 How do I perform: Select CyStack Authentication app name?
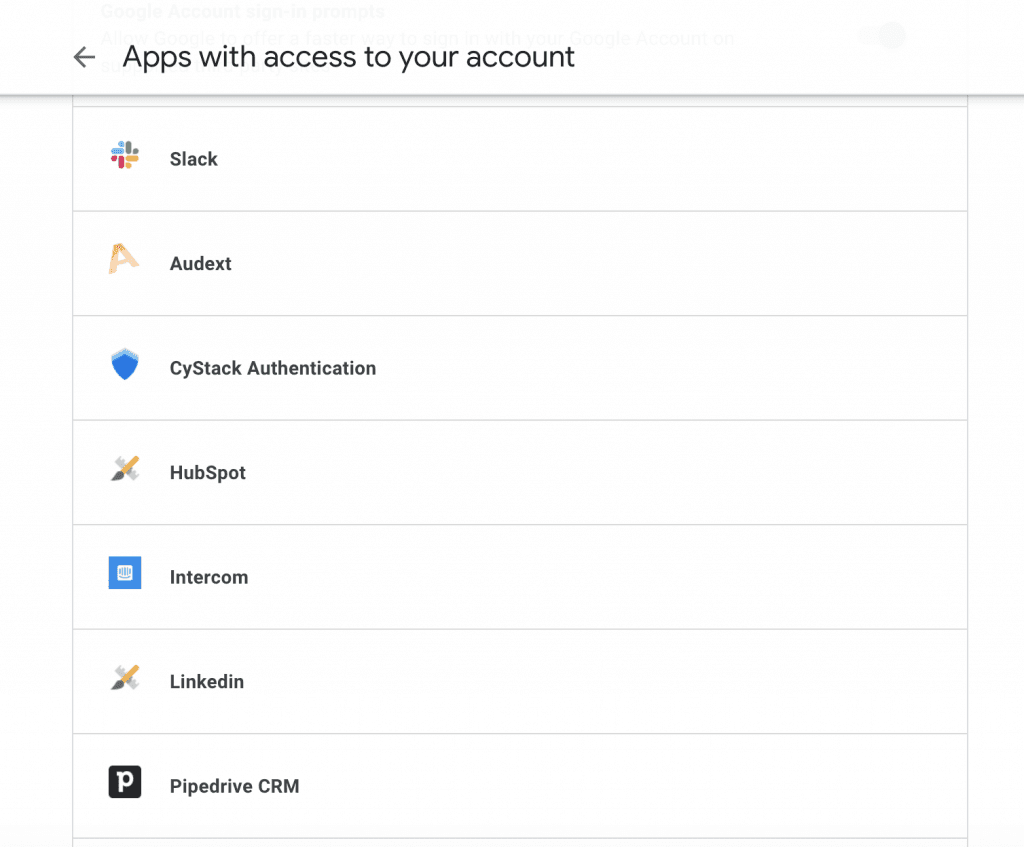click(x=273, y=368)
